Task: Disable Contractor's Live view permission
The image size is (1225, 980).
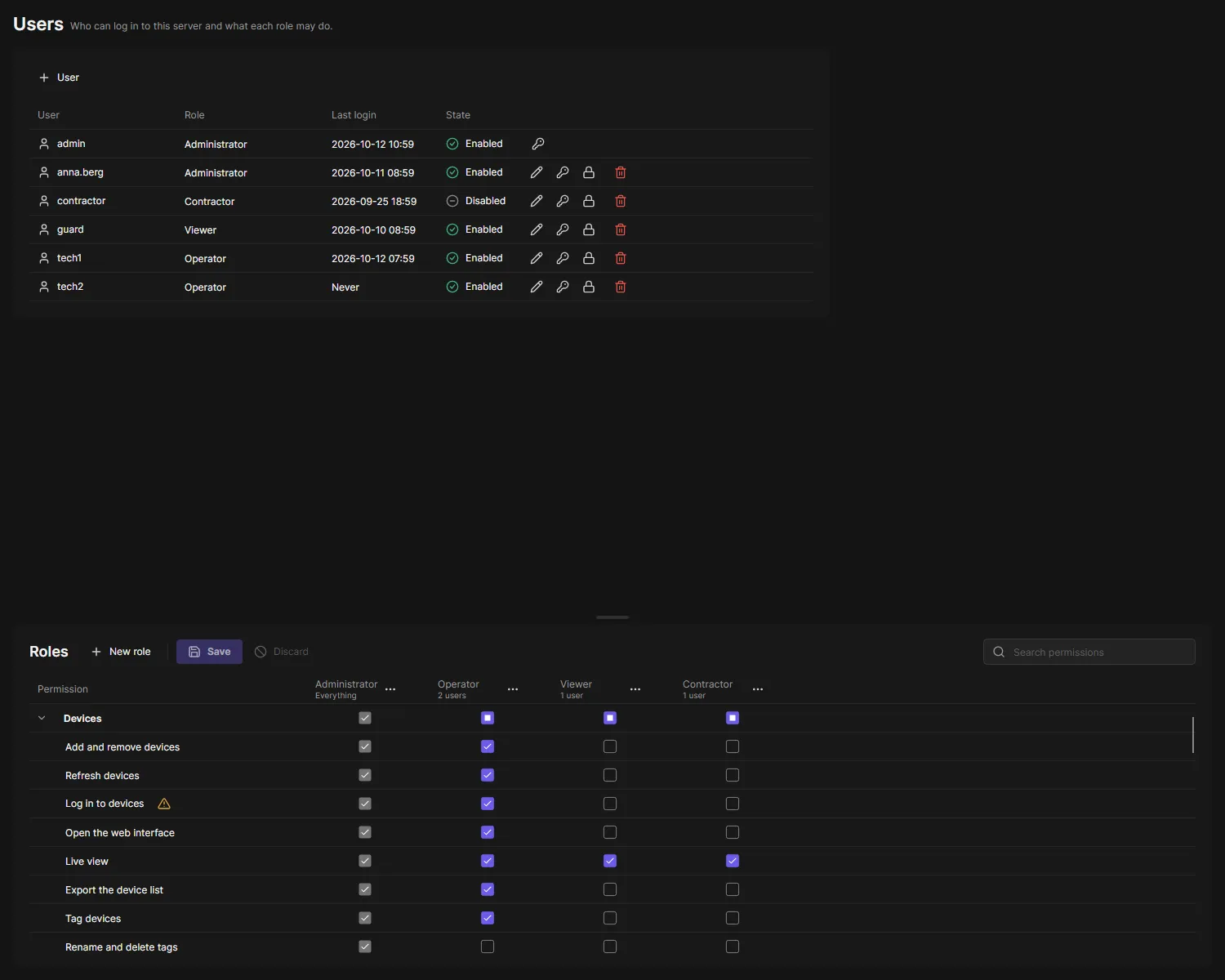Action: pyautogui.click(x=733, y=861)
